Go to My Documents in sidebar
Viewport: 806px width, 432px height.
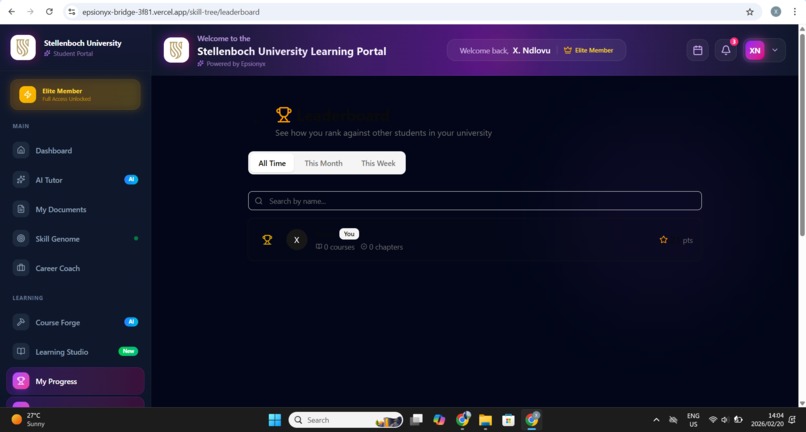[x=75, y=209]
